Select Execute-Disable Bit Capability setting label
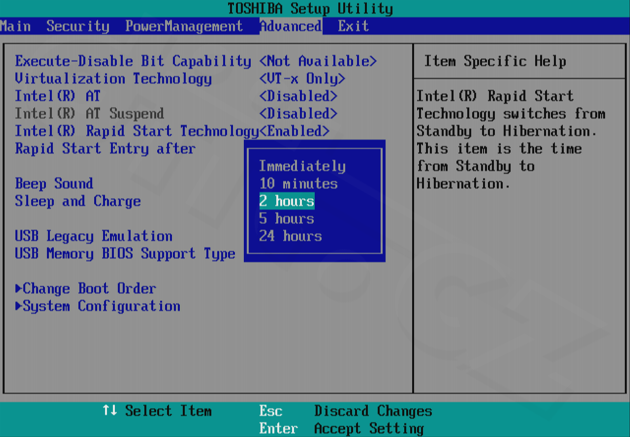630x437 pixels. tap(133, 61)
